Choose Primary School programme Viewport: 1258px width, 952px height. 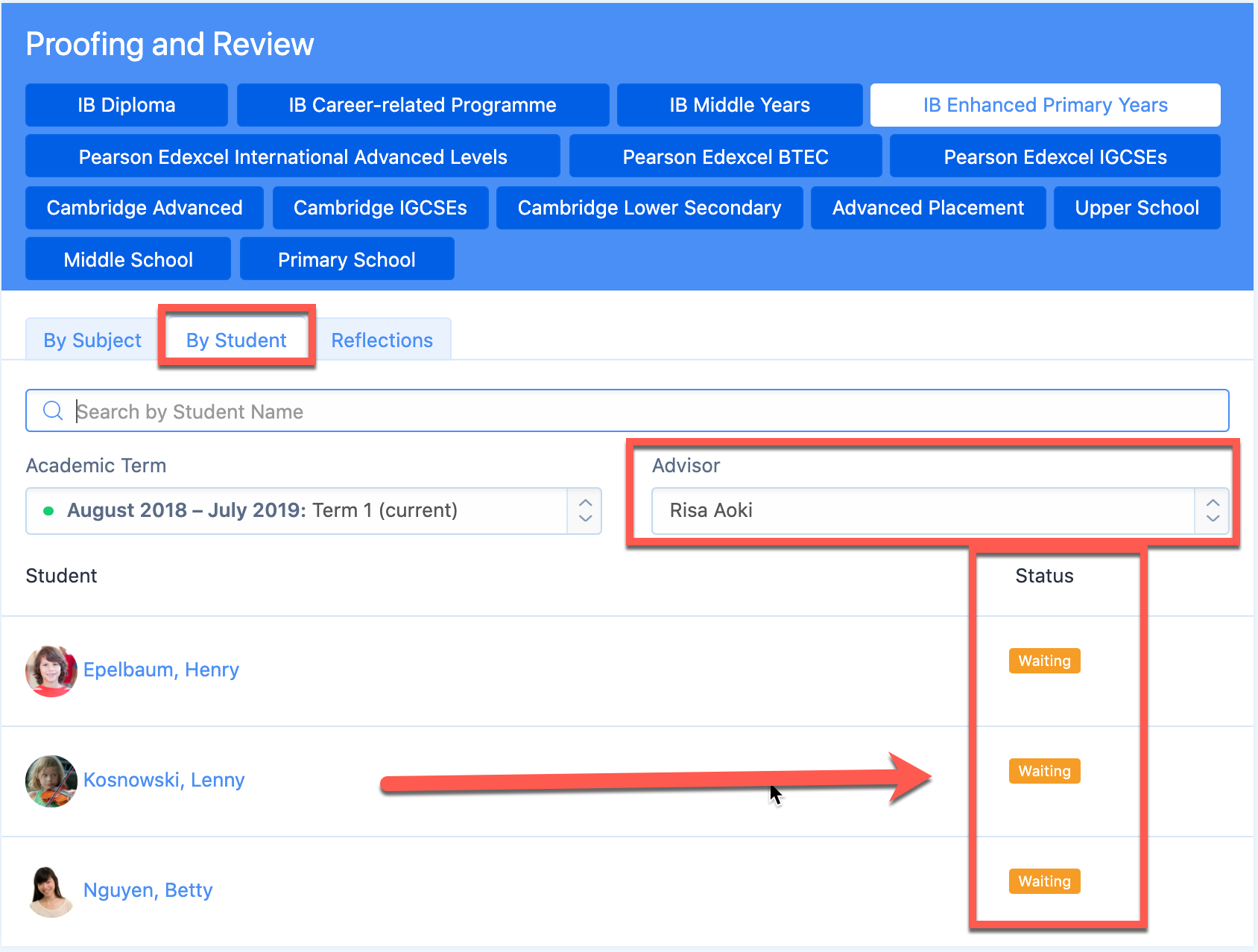[x=347, y=259]
